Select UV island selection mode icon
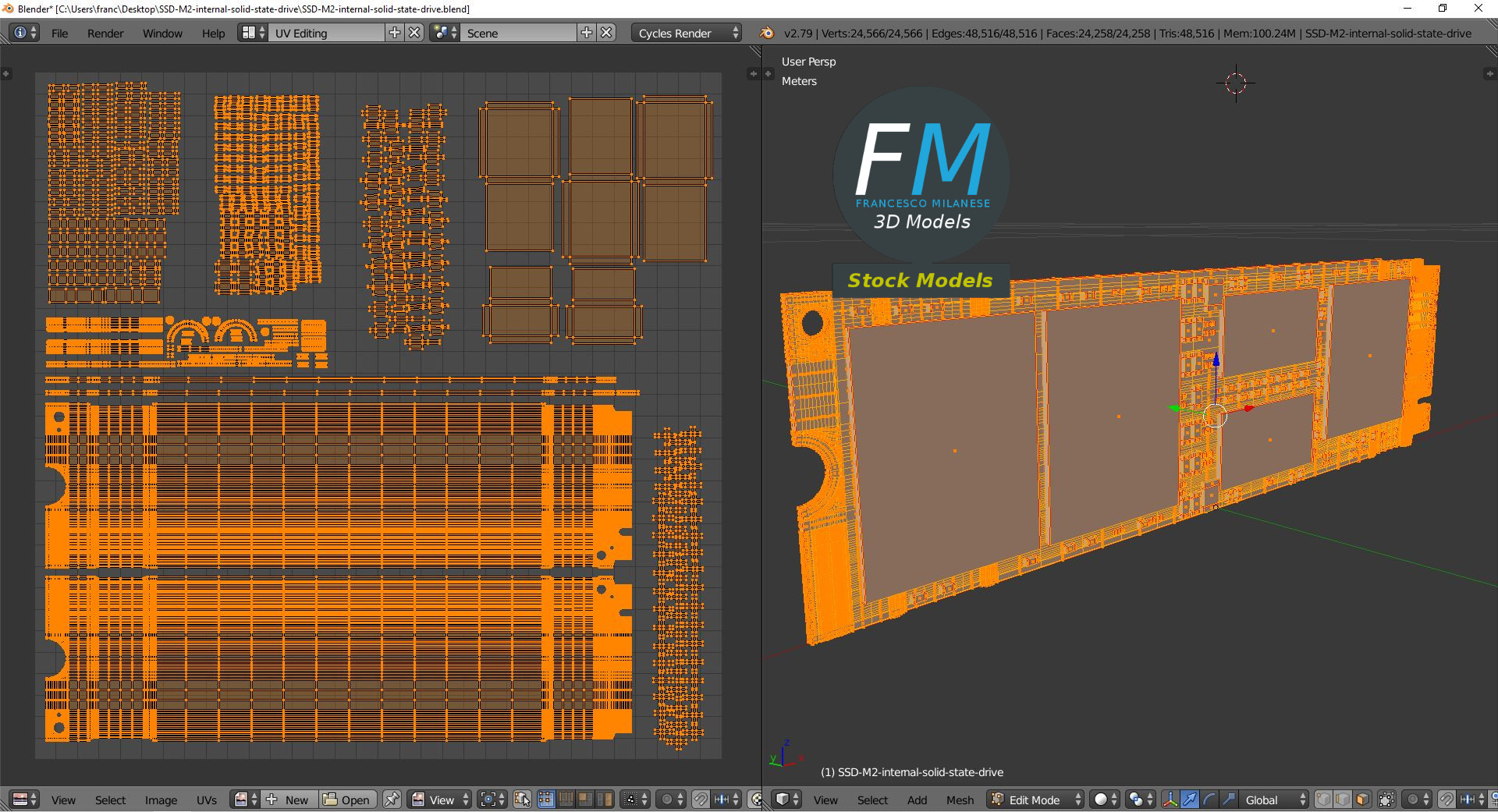The height and width of the screenshot is (812, 1498). [x=604, y=800]
